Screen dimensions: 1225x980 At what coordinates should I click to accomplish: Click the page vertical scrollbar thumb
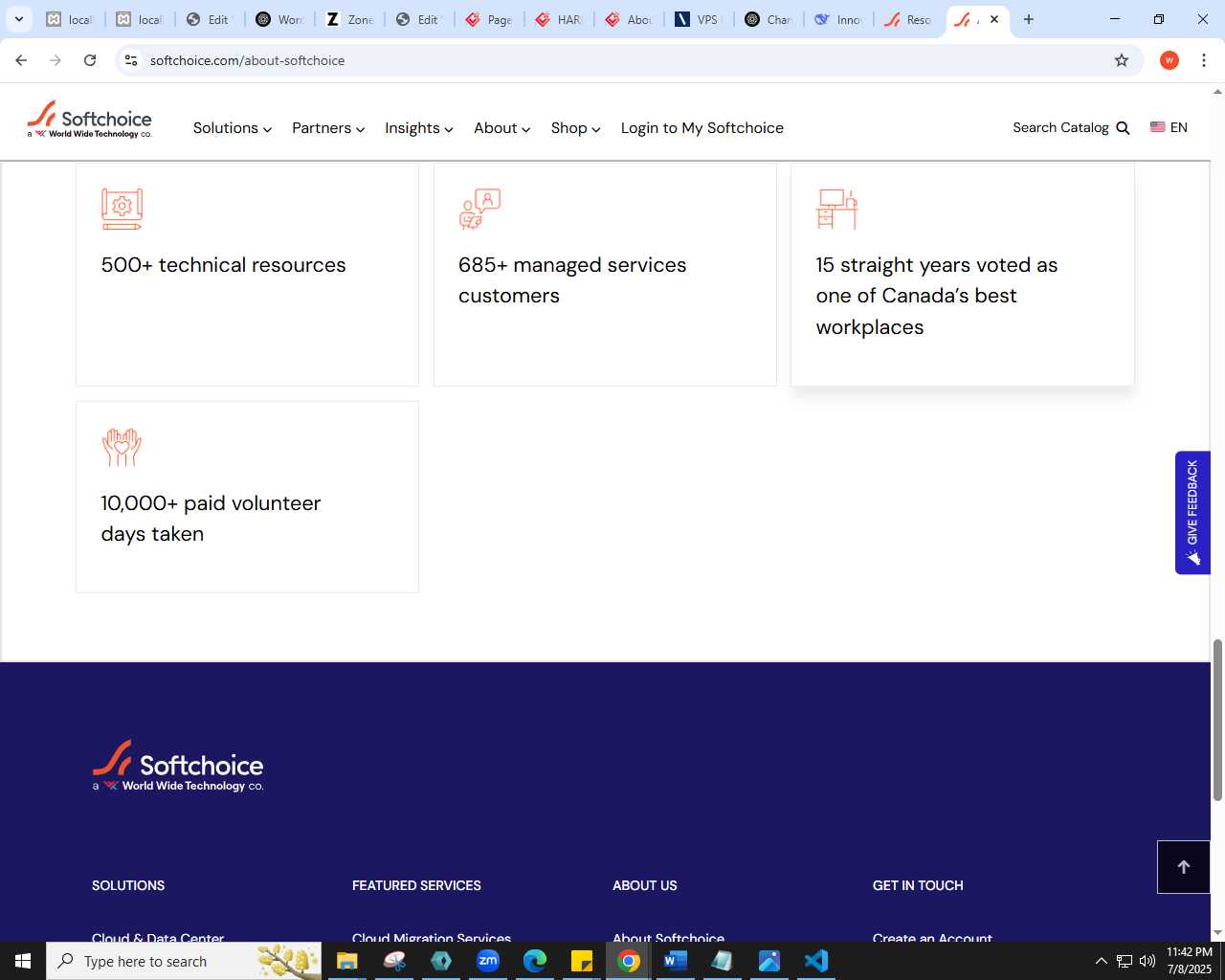1217,720
